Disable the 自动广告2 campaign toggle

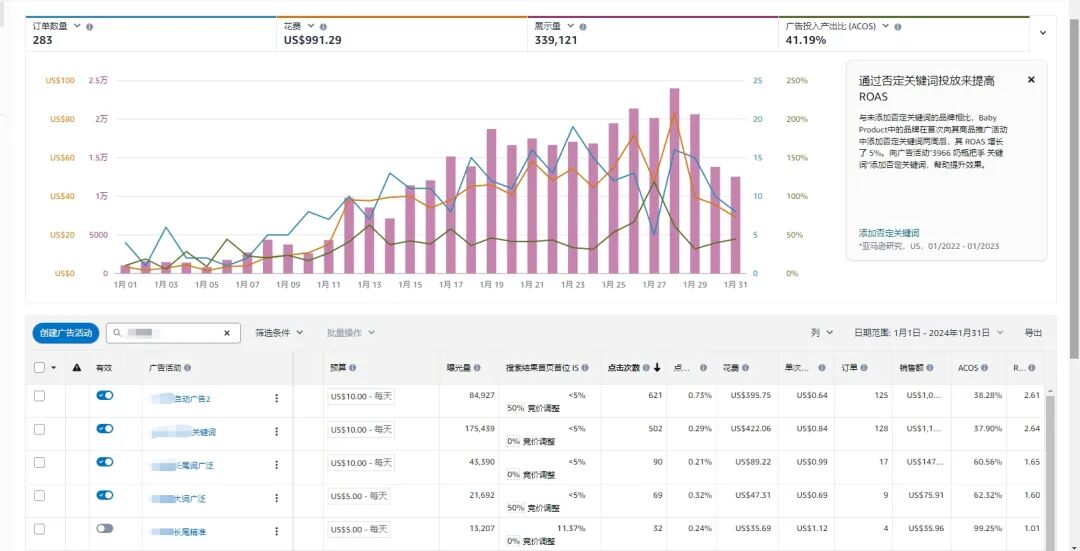pos(105,395)
